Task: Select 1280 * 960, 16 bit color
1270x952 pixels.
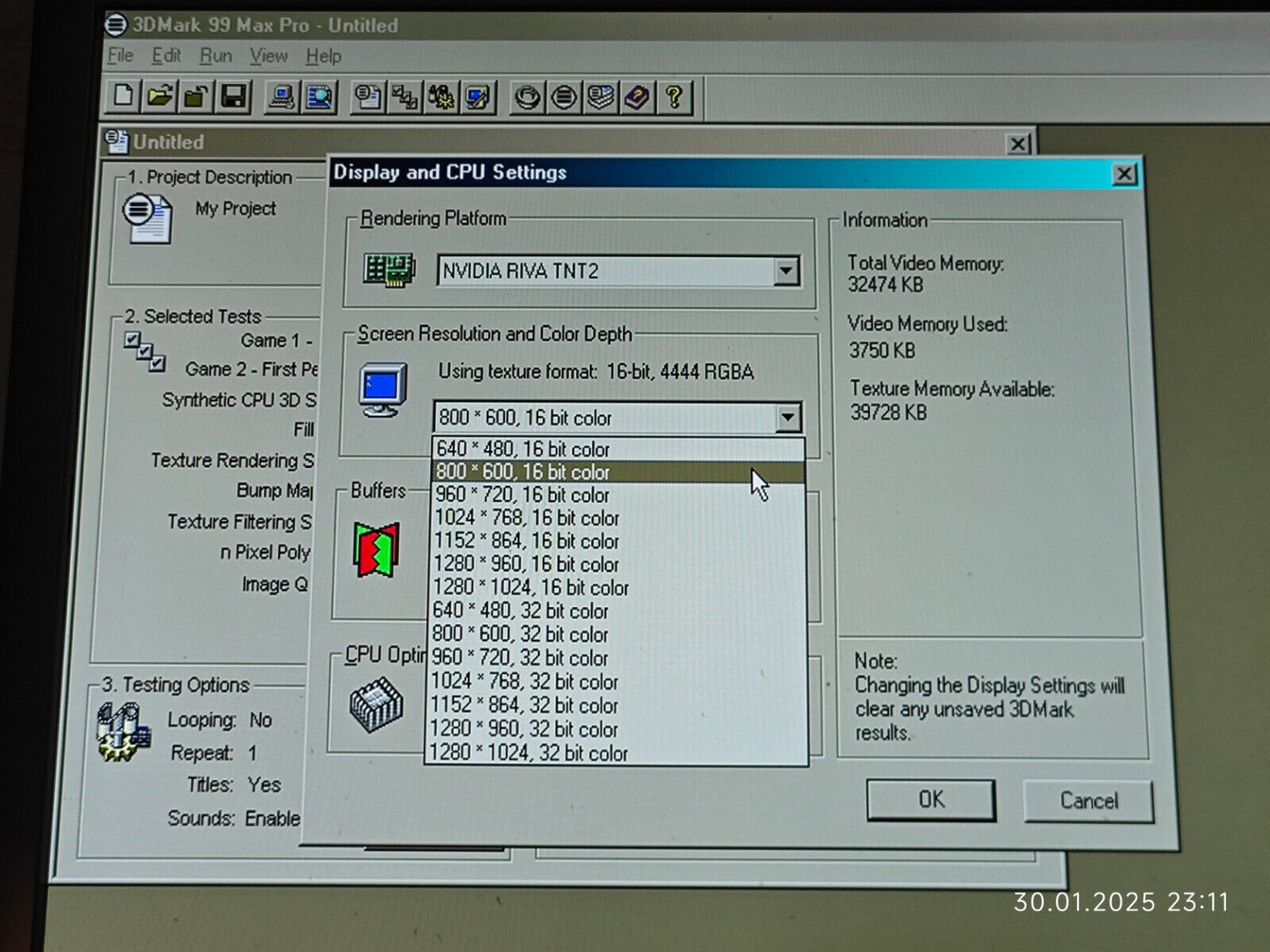Action: click(618, 564)
